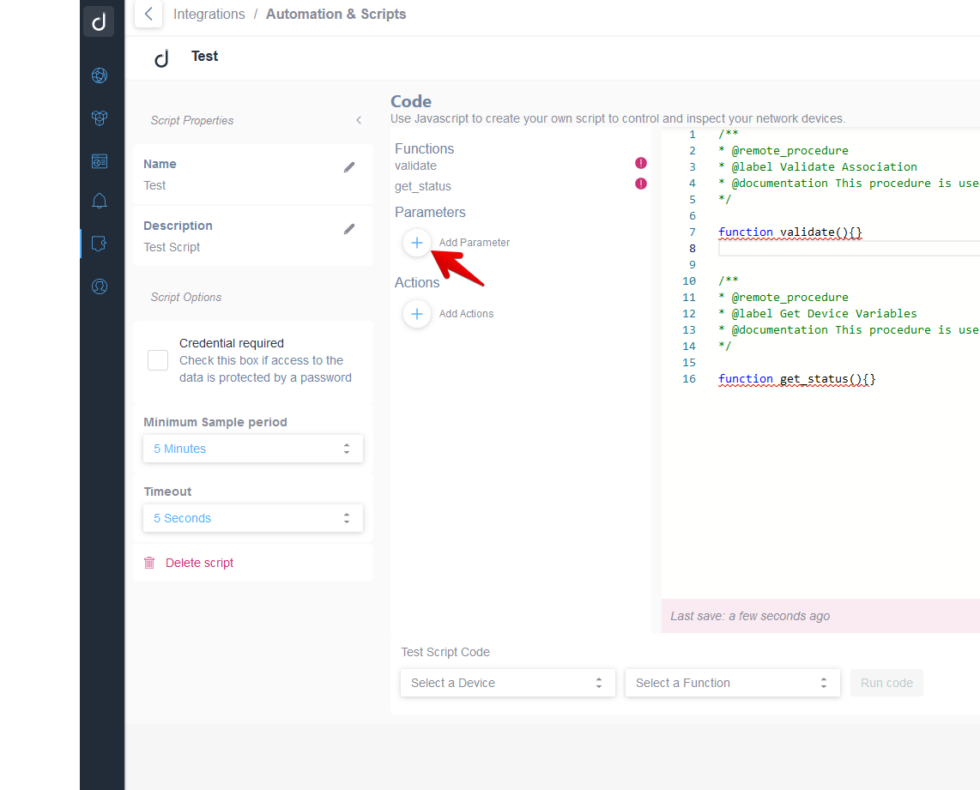
Task: Select the active scripts sidebar icon
Action: (99, 243)
